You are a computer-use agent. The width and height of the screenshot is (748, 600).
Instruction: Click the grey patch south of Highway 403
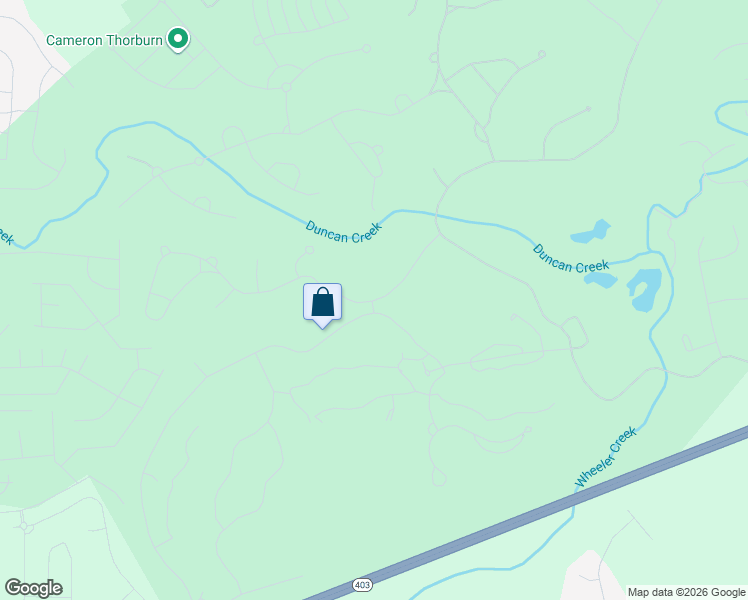[x=588, y=576]
